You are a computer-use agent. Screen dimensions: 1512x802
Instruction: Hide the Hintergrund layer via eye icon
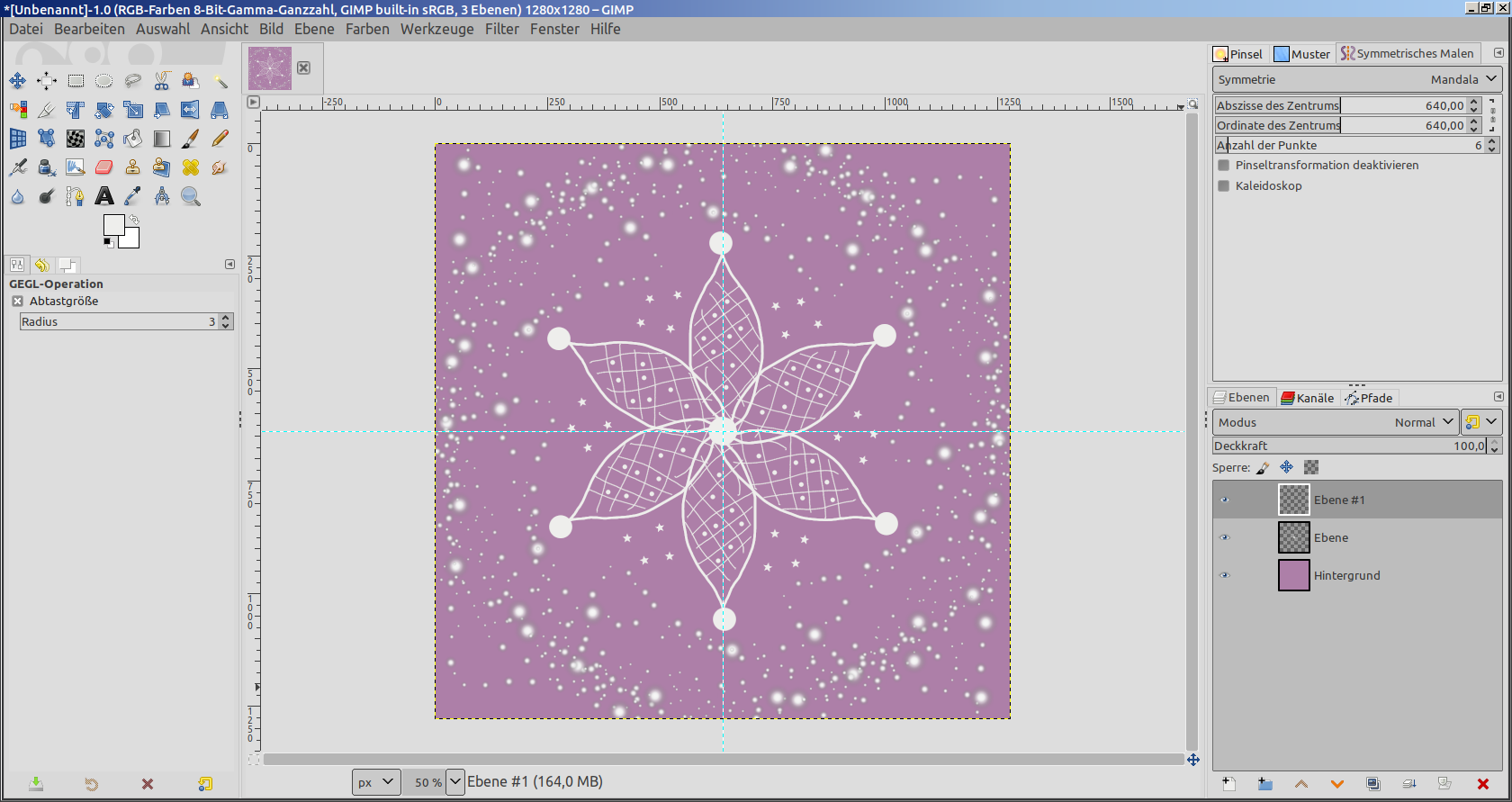click(x=1224, y=575)
